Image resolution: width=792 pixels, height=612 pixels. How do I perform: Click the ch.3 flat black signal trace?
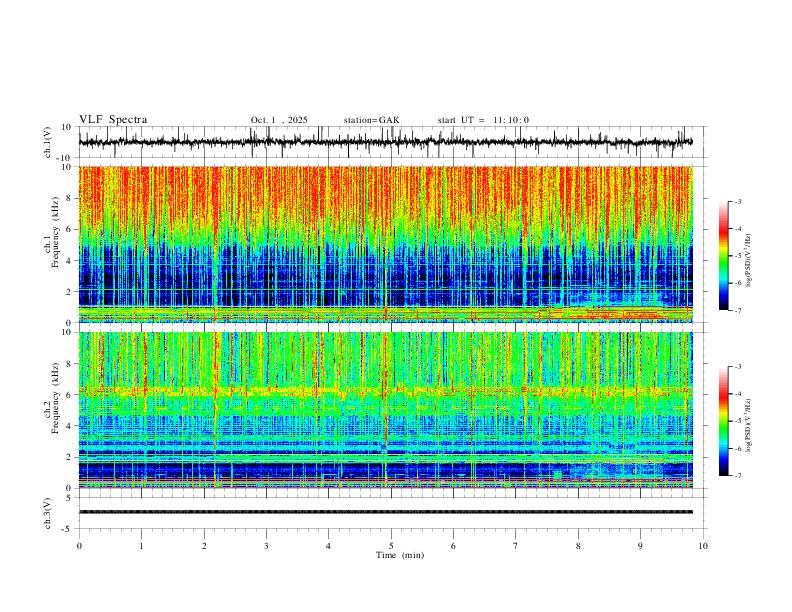pos(385,512)
